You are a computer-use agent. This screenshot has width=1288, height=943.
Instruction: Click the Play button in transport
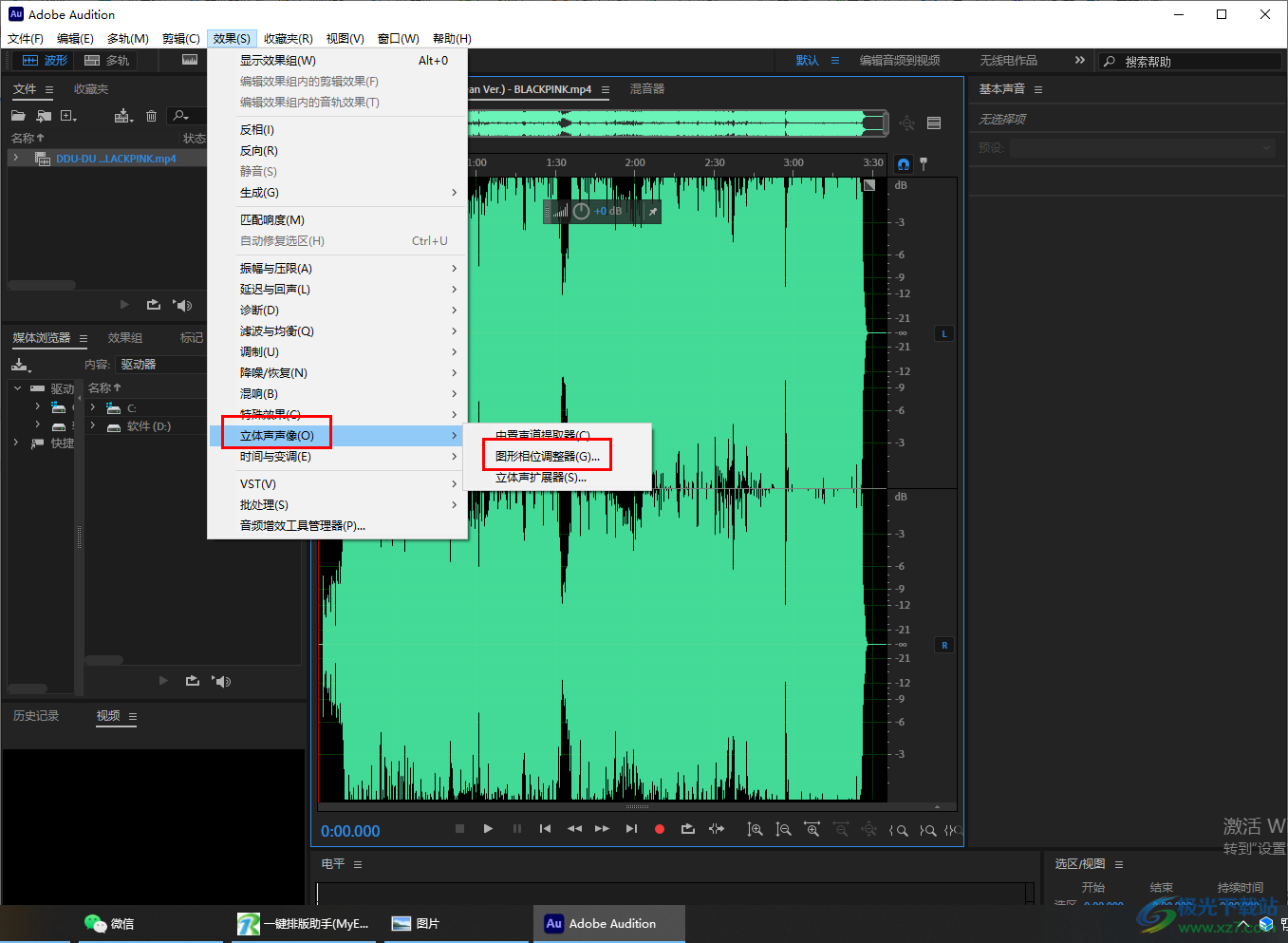488,829
